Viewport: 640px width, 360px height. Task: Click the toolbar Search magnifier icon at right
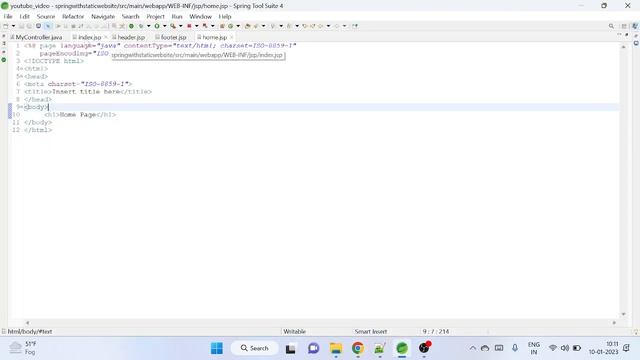611,26
